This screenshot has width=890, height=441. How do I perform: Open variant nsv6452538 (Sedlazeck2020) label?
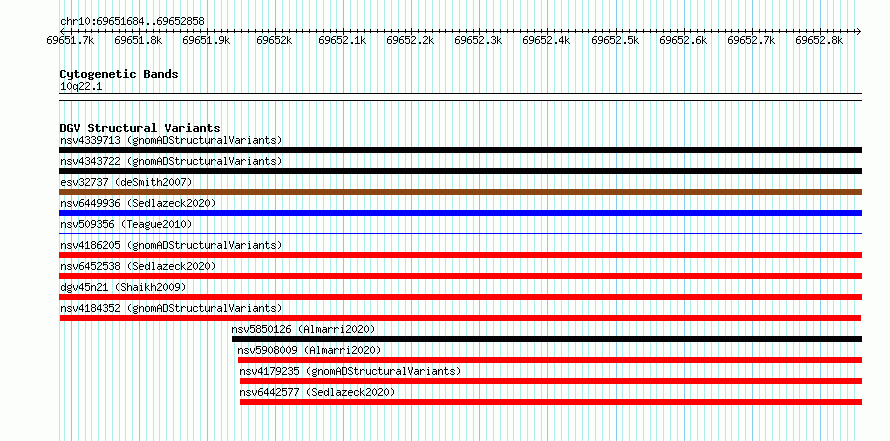click(138, 266)
